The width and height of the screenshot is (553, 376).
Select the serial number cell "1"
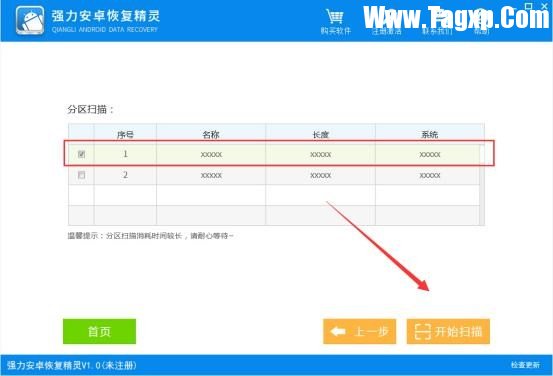tap(125, 154)
